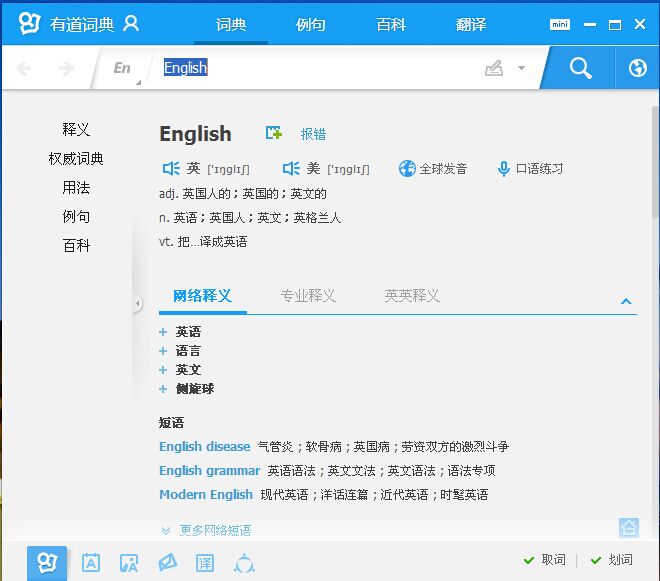Click the magnifier search button

[580, 68]
